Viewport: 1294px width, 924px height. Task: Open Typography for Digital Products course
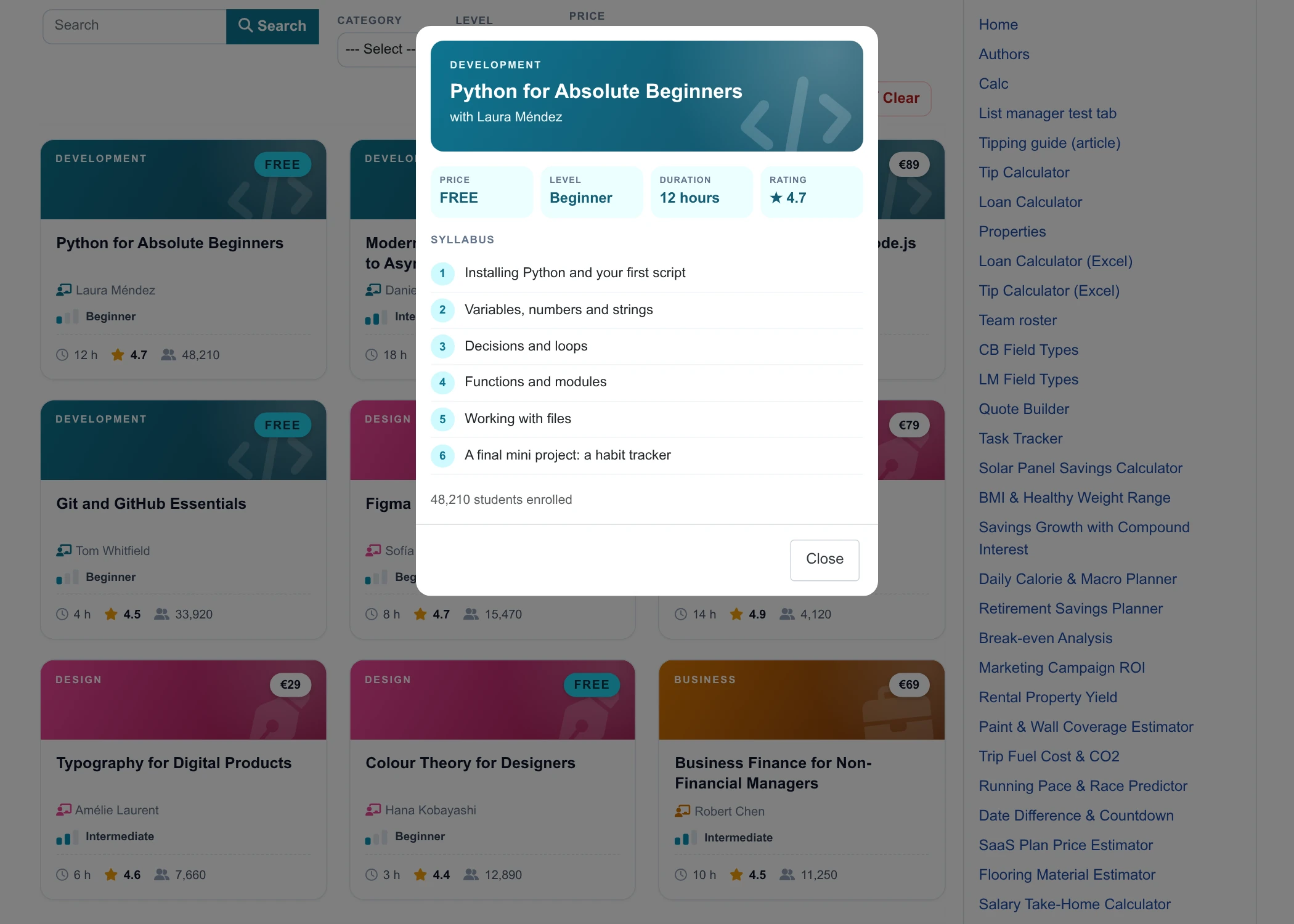tap(183, 779)
